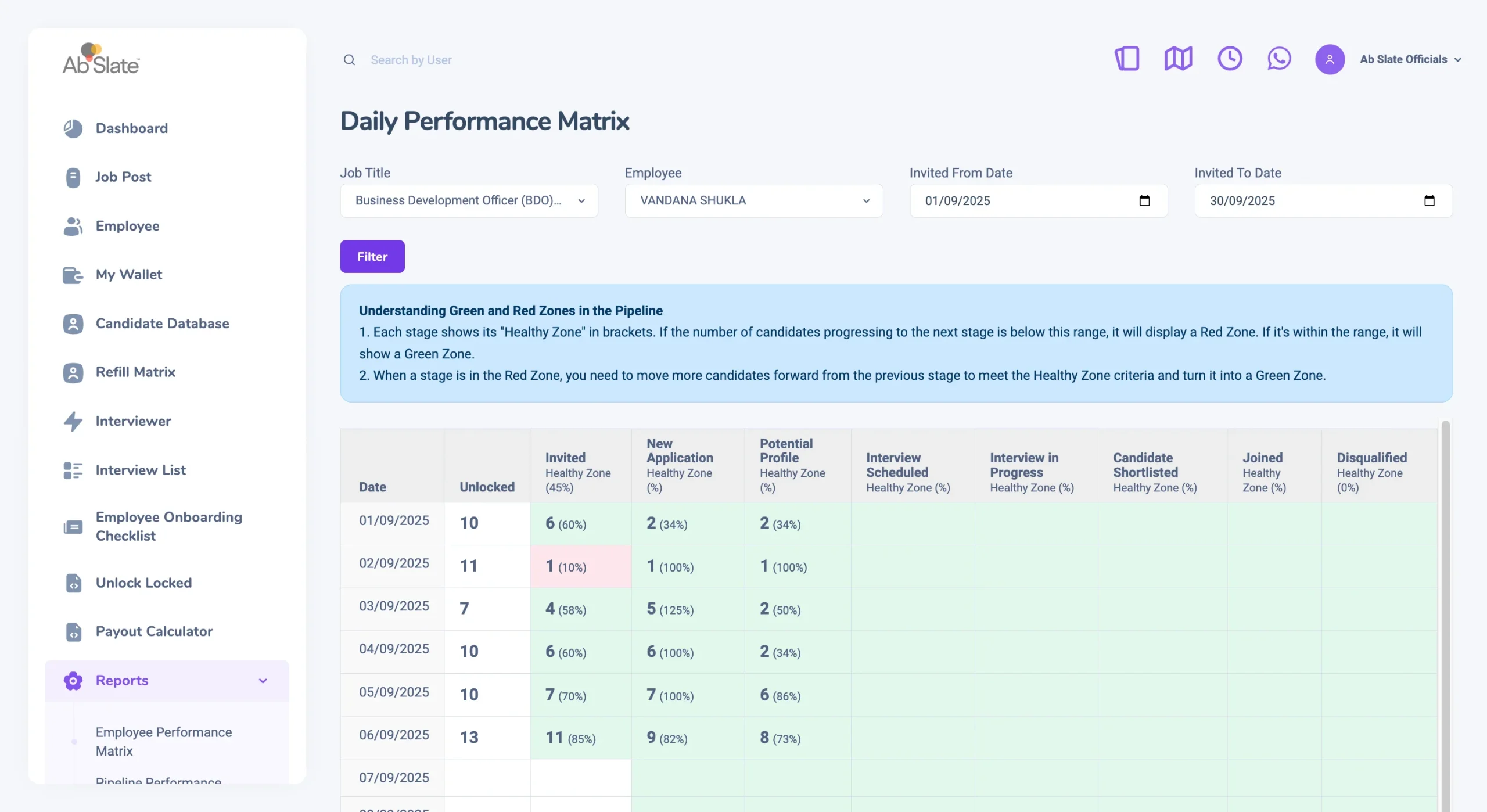This screenshot has width=1487, height=812.
Task: Click the map icon in header
Action: pos(1178,59)
